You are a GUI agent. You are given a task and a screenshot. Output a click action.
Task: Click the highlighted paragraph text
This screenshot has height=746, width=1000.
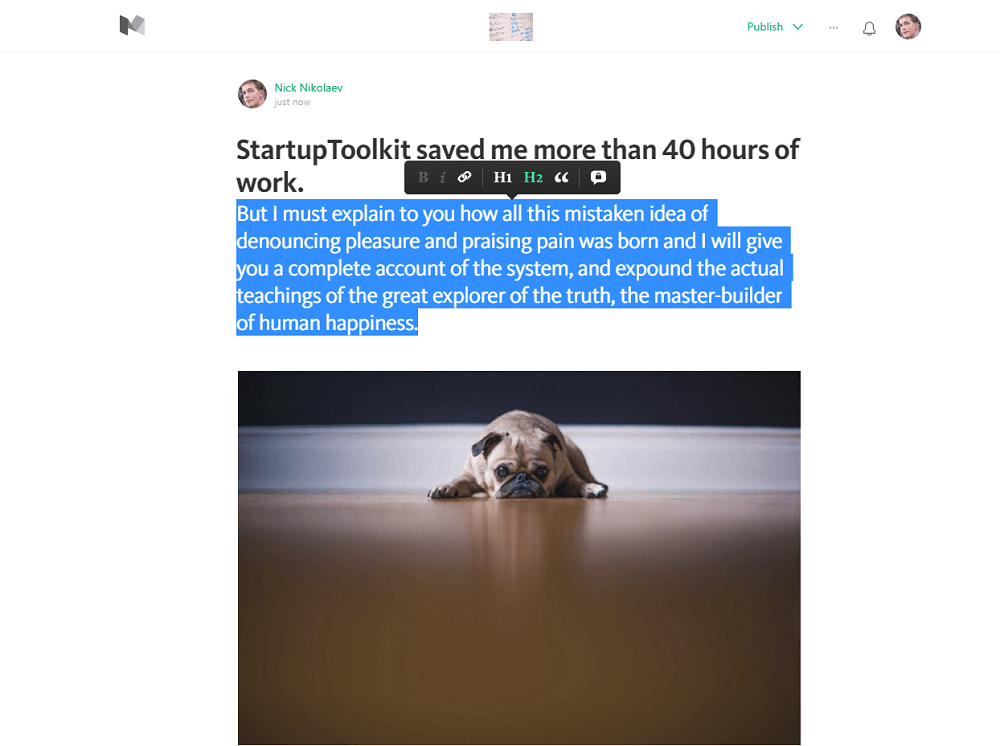513,268
